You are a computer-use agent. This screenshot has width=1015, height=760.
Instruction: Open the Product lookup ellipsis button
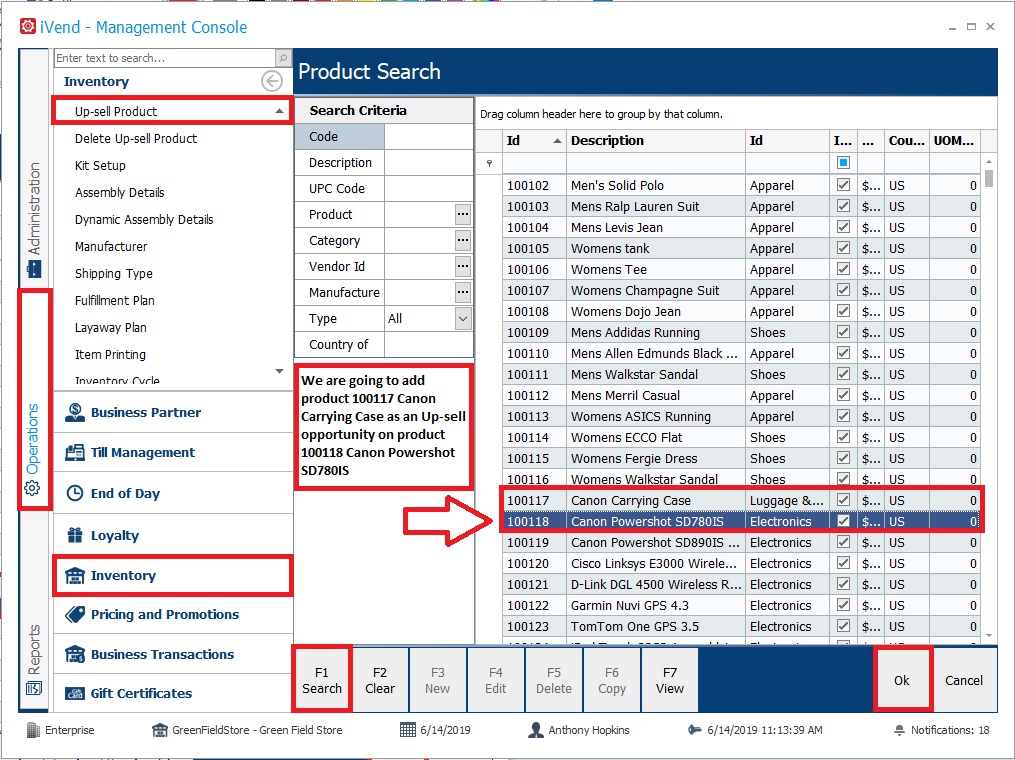tap(462, 214)
